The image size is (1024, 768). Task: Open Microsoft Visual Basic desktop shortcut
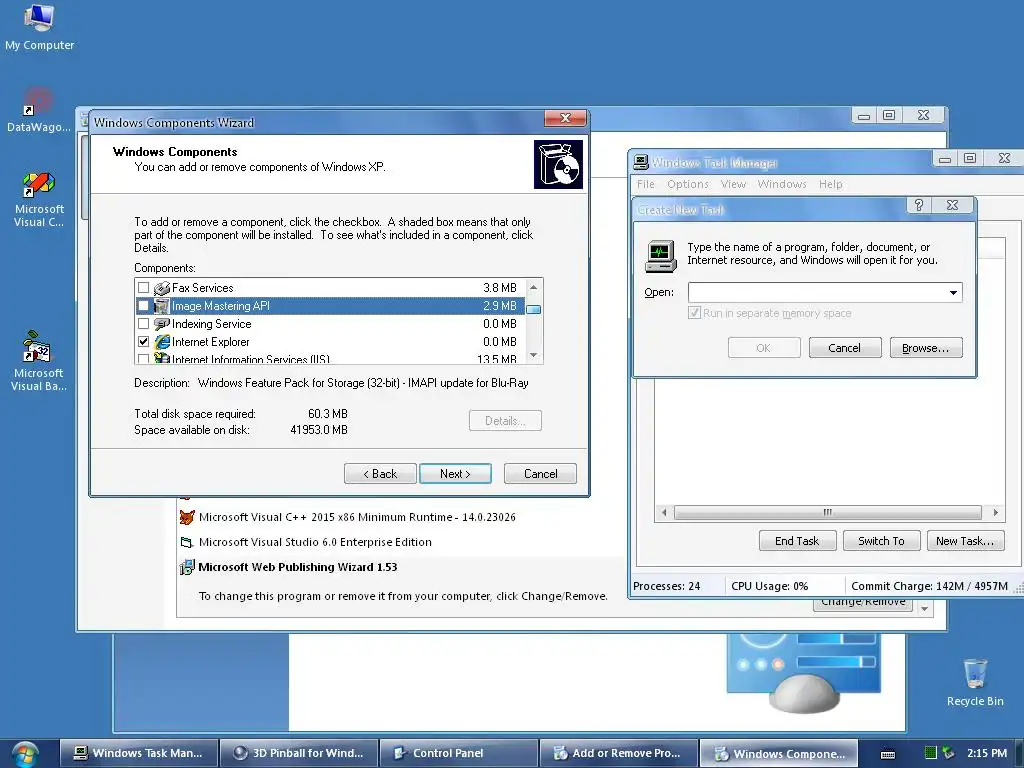39,361
